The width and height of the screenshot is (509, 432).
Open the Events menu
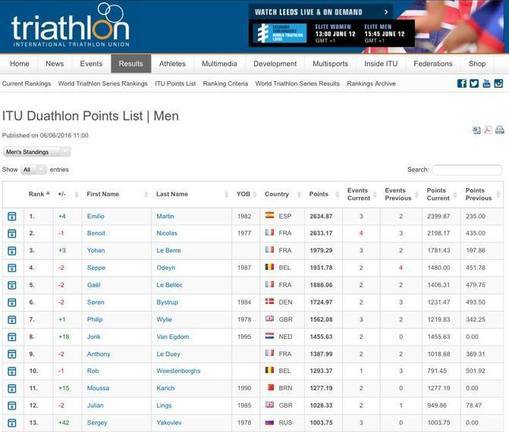tap(91, 64)
